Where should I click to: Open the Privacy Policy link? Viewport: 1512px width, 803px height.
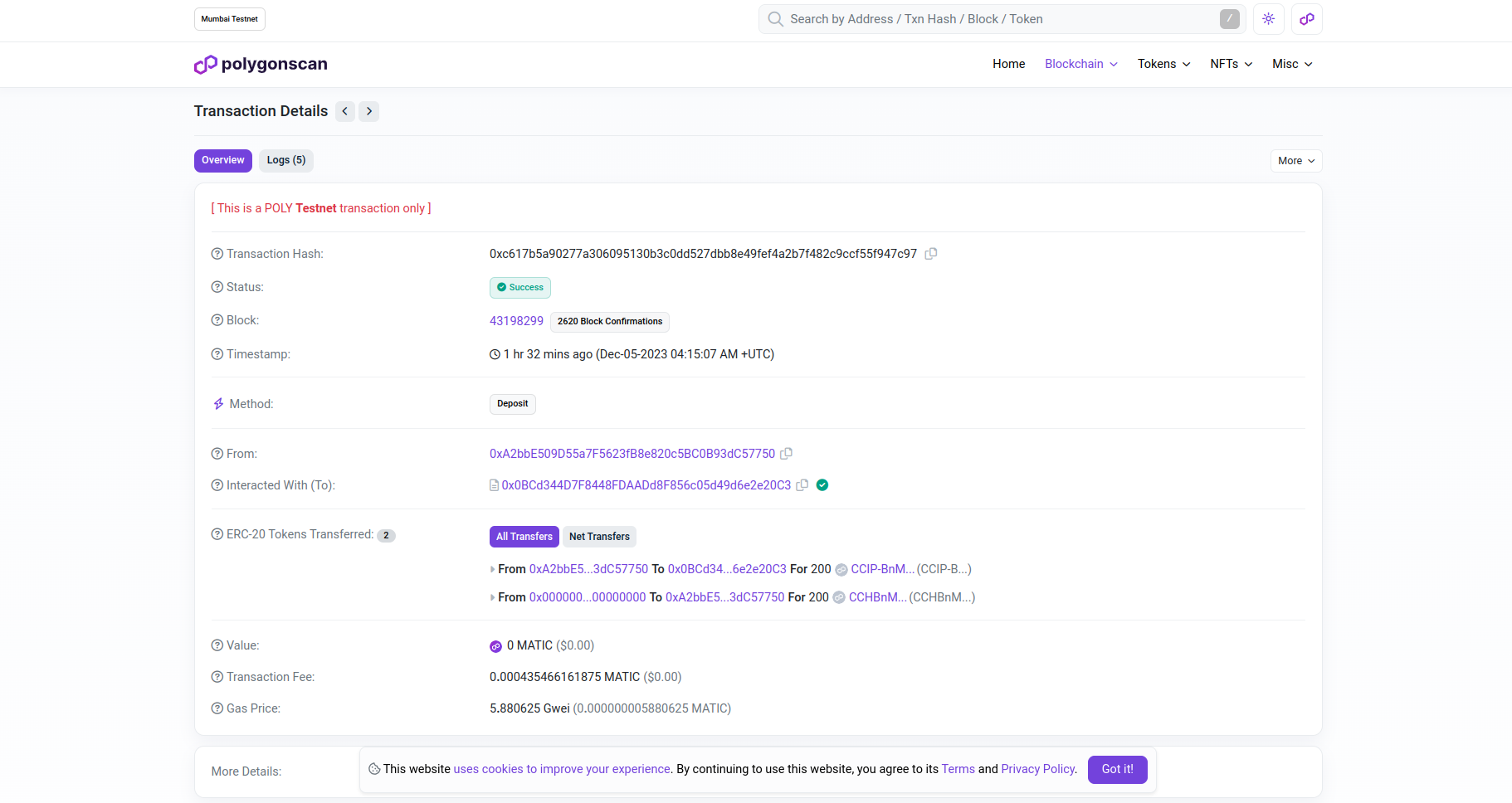(x=1038, y=769)
